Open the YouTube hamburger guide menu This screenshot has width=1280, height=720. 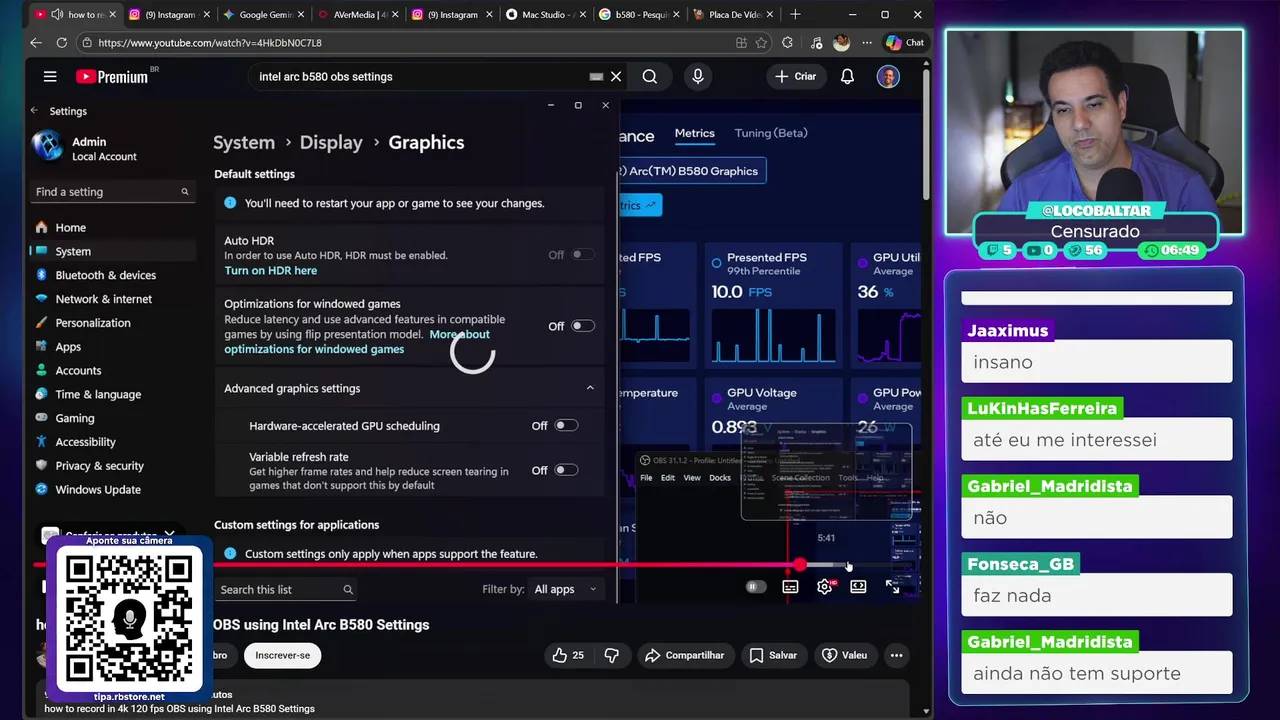50,76
